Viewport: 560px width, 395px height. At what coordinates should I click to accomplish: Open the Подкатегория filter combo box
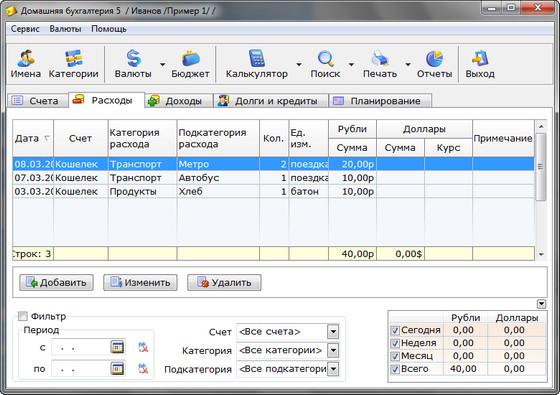click(x=288, y=369)
